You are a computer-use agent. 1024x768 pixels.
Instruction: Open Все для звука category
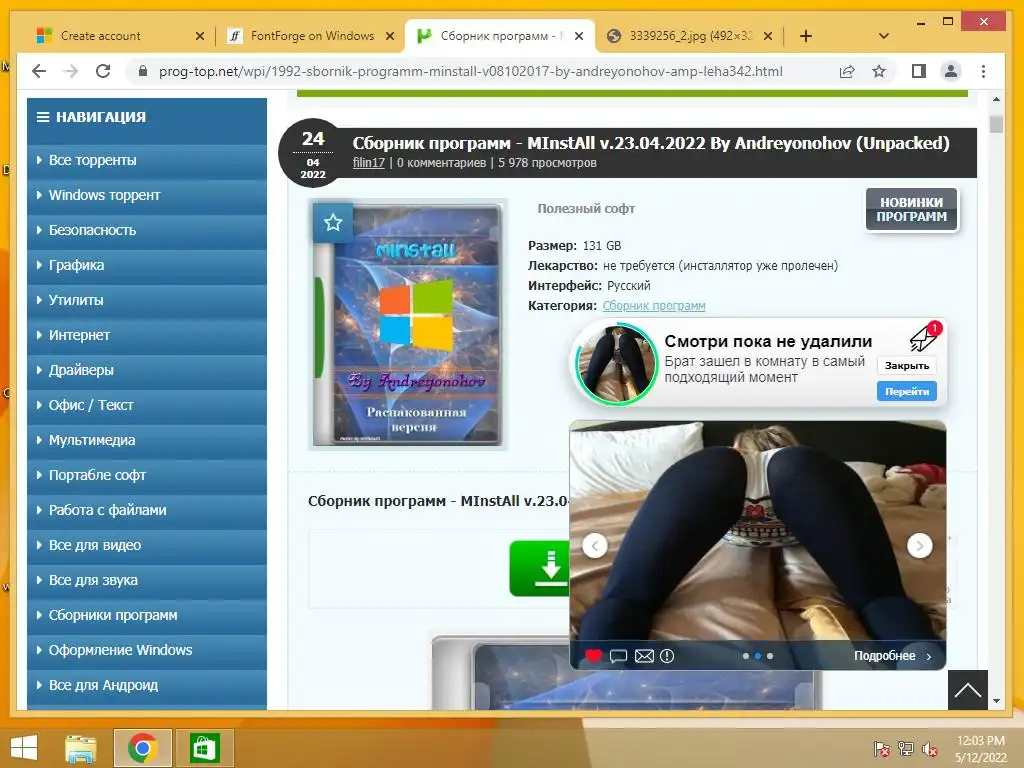(x=147, y=580)
